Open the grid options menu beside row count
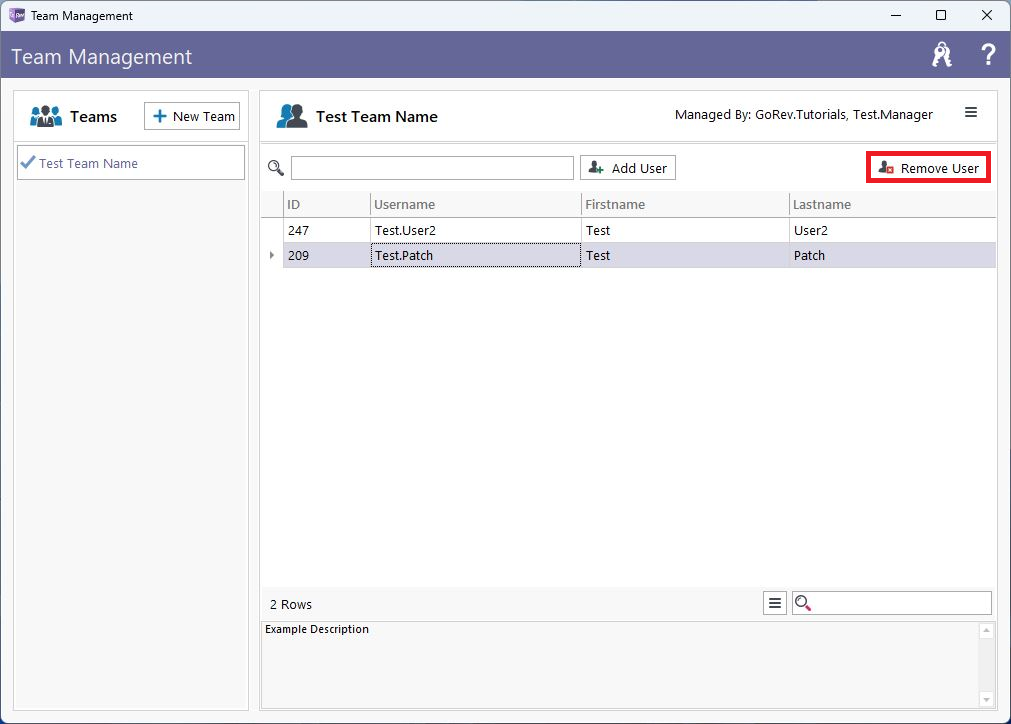The image size is (1011, 724). [x=774, y=603]
